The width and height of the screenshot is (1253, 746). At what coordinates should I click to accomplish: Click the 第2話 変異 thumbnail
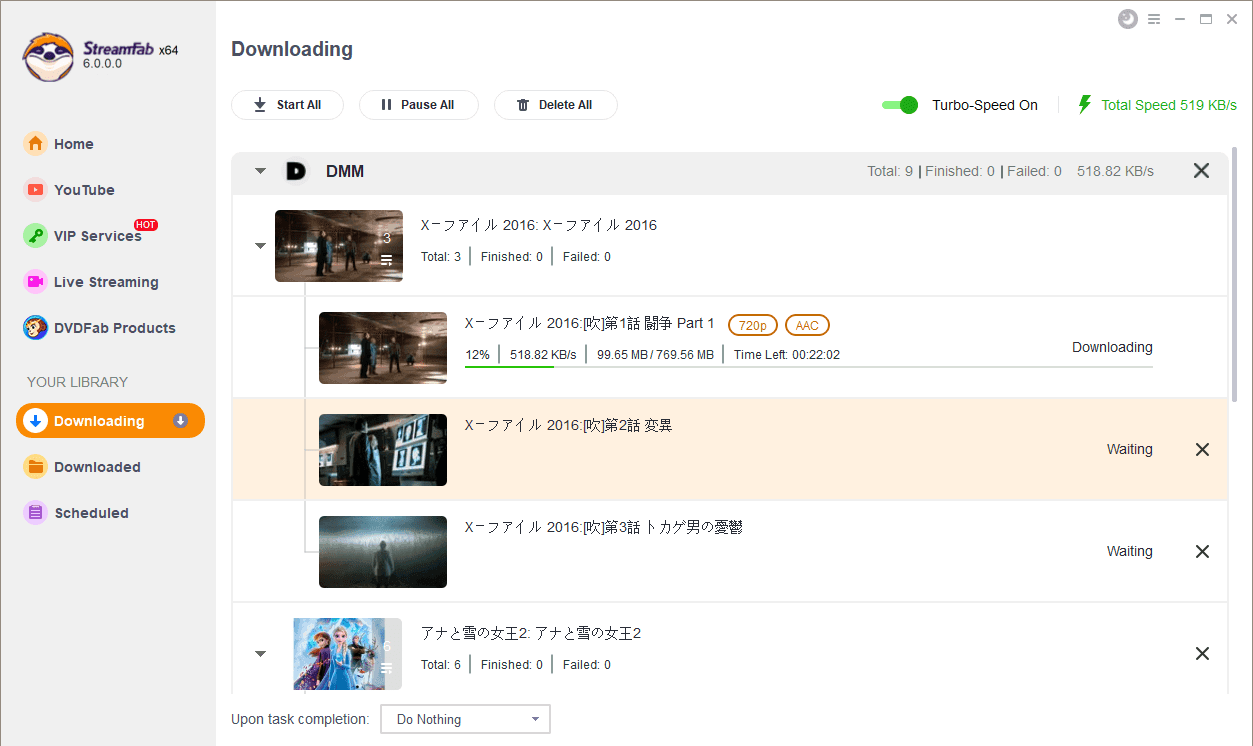tap(383, 450)
